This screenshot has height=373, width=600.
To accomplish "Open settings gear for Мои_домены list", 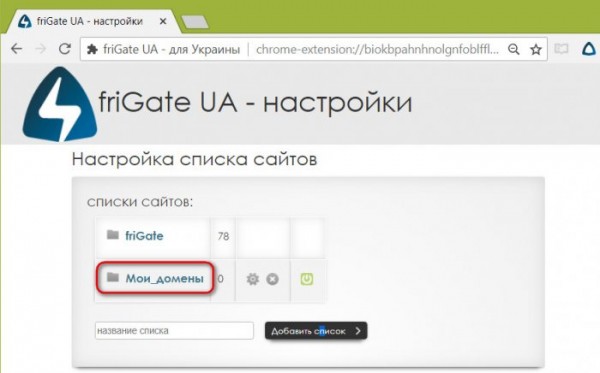I will 253,279.
